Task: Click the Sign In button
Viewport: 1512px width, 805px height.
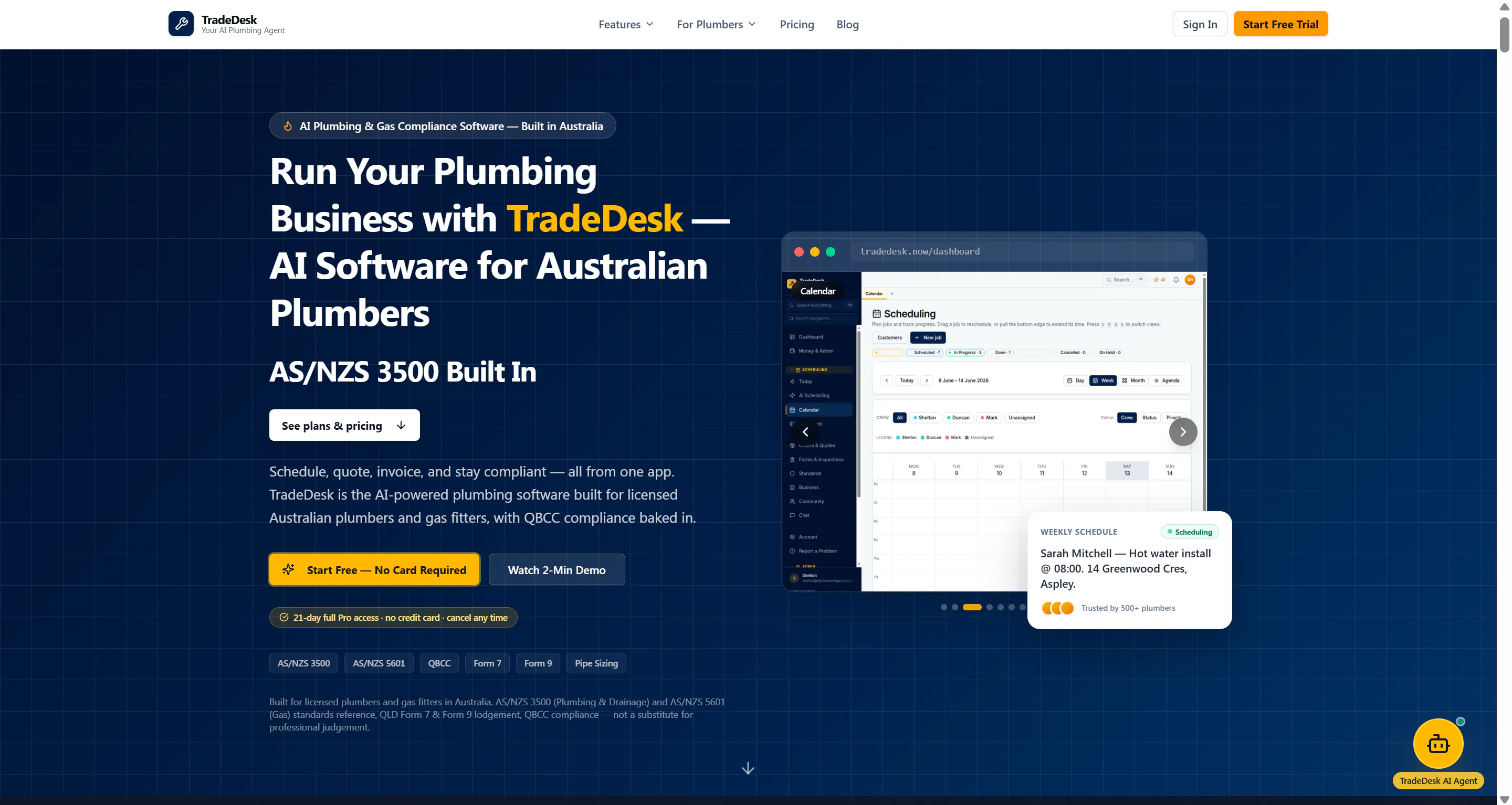Action: tap(1200, 24)
